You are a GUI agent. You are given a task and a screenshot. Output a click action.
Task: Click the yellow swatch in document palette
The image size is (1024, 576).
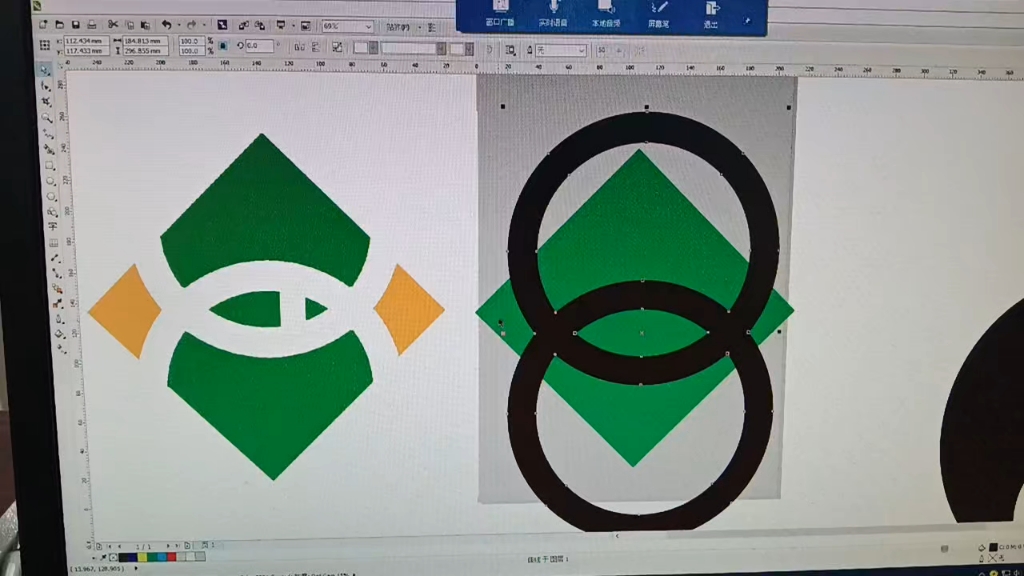142,557
